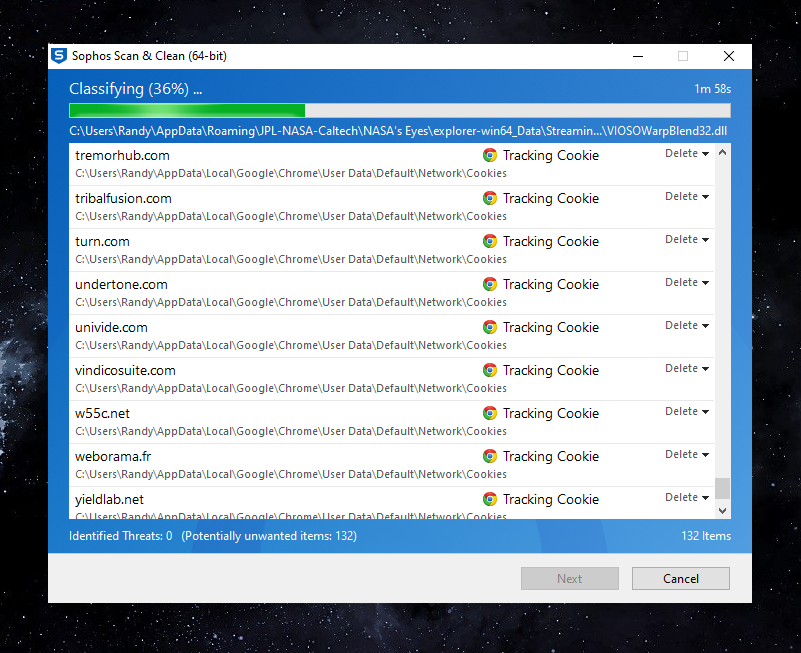Select the w55c.net entry name
Image resolution: width=801 pixels, height=653 pixels.
[102, 413]
